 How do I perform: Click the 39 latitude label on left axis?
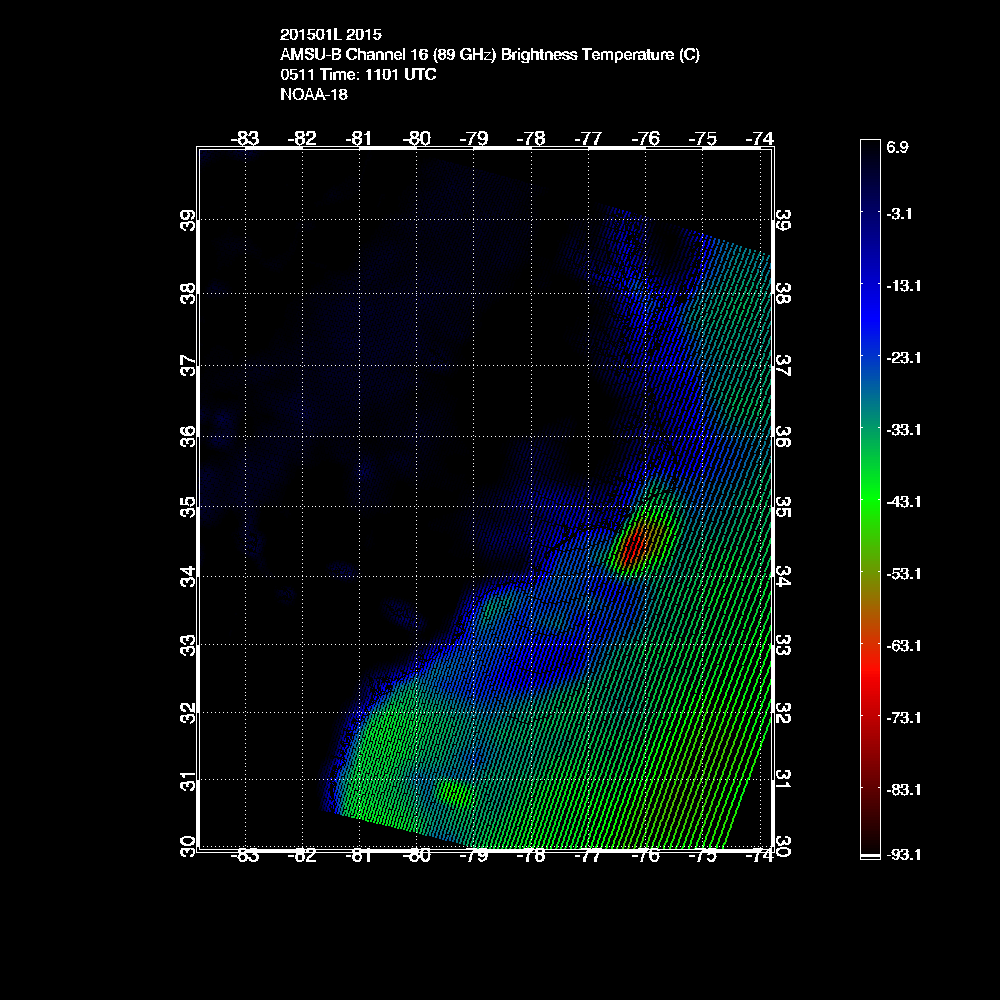coord(187,220)
